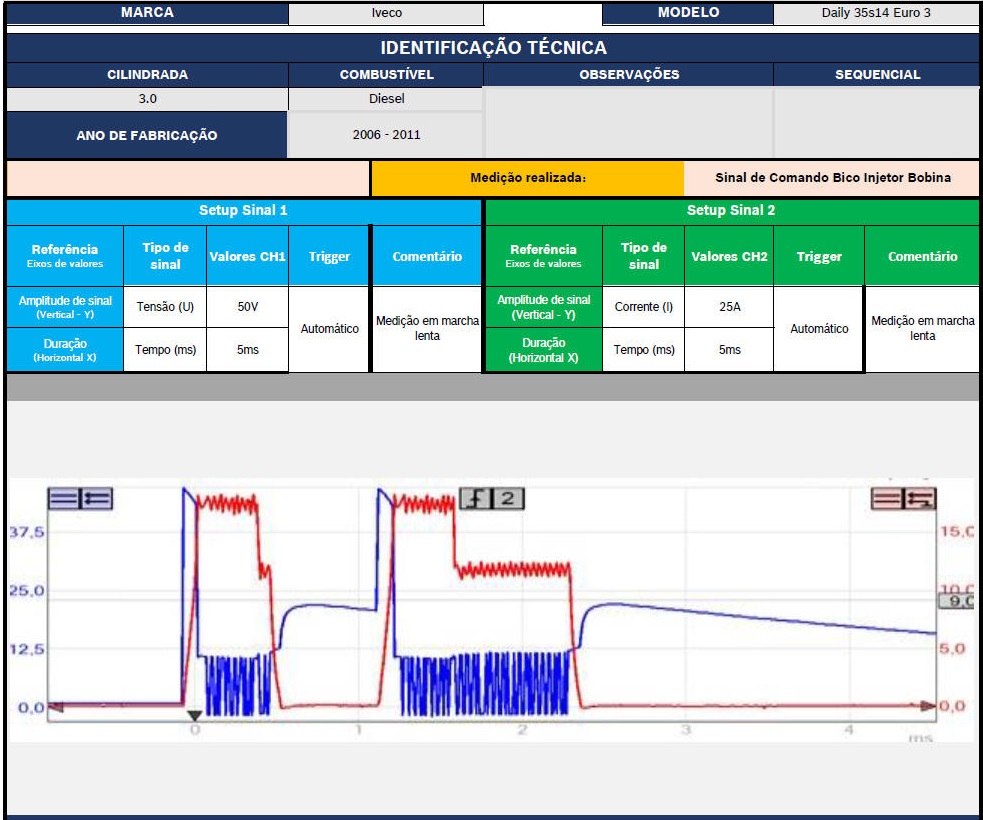The width and height of the screenshot is (983, 820).
Task: Click the blue channel 1 settings icon
Action: click(x=63, y=498)
